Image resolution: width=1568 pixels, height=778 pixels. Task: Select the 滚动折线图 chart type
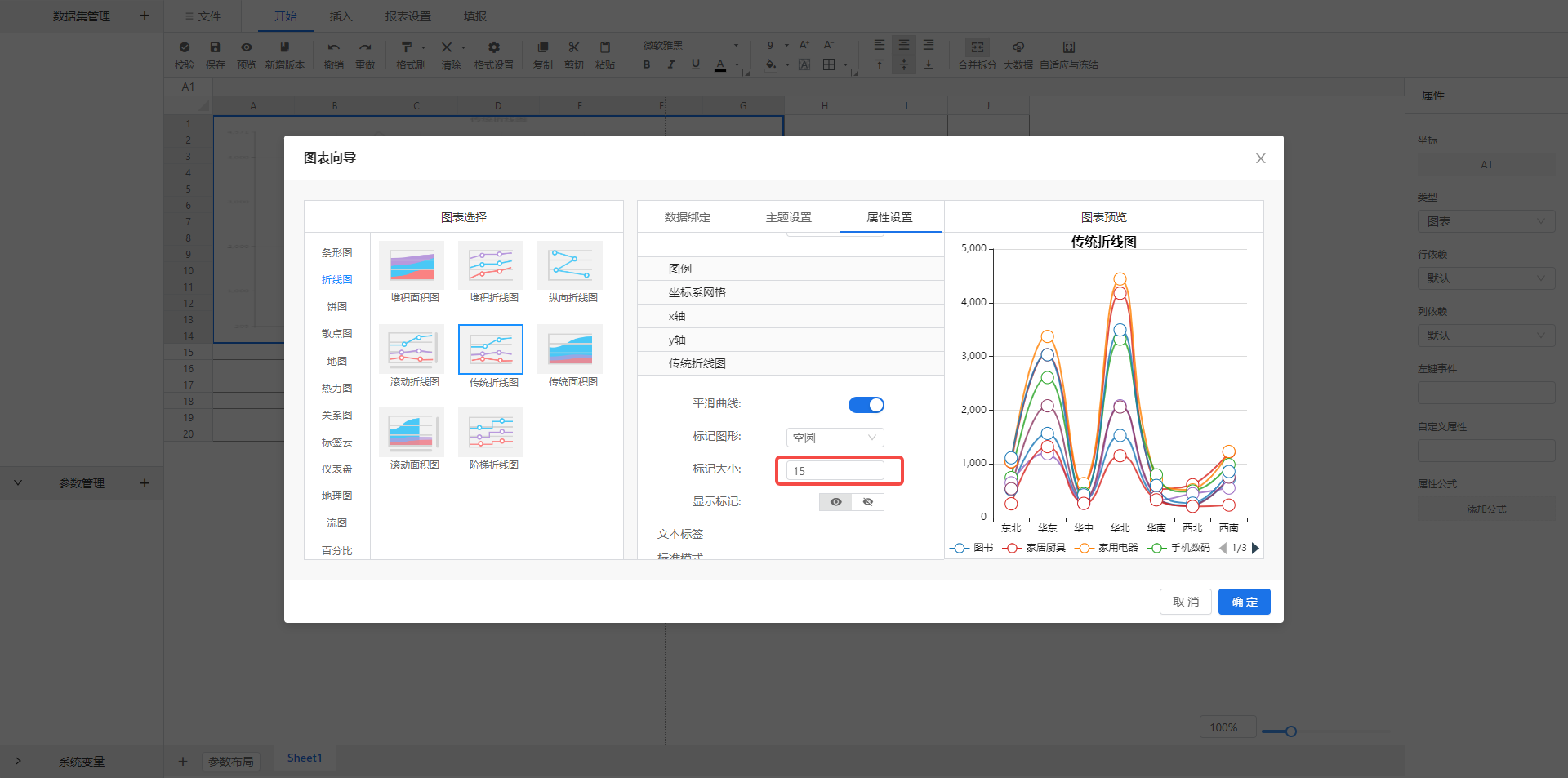click(x=412, y=349)
